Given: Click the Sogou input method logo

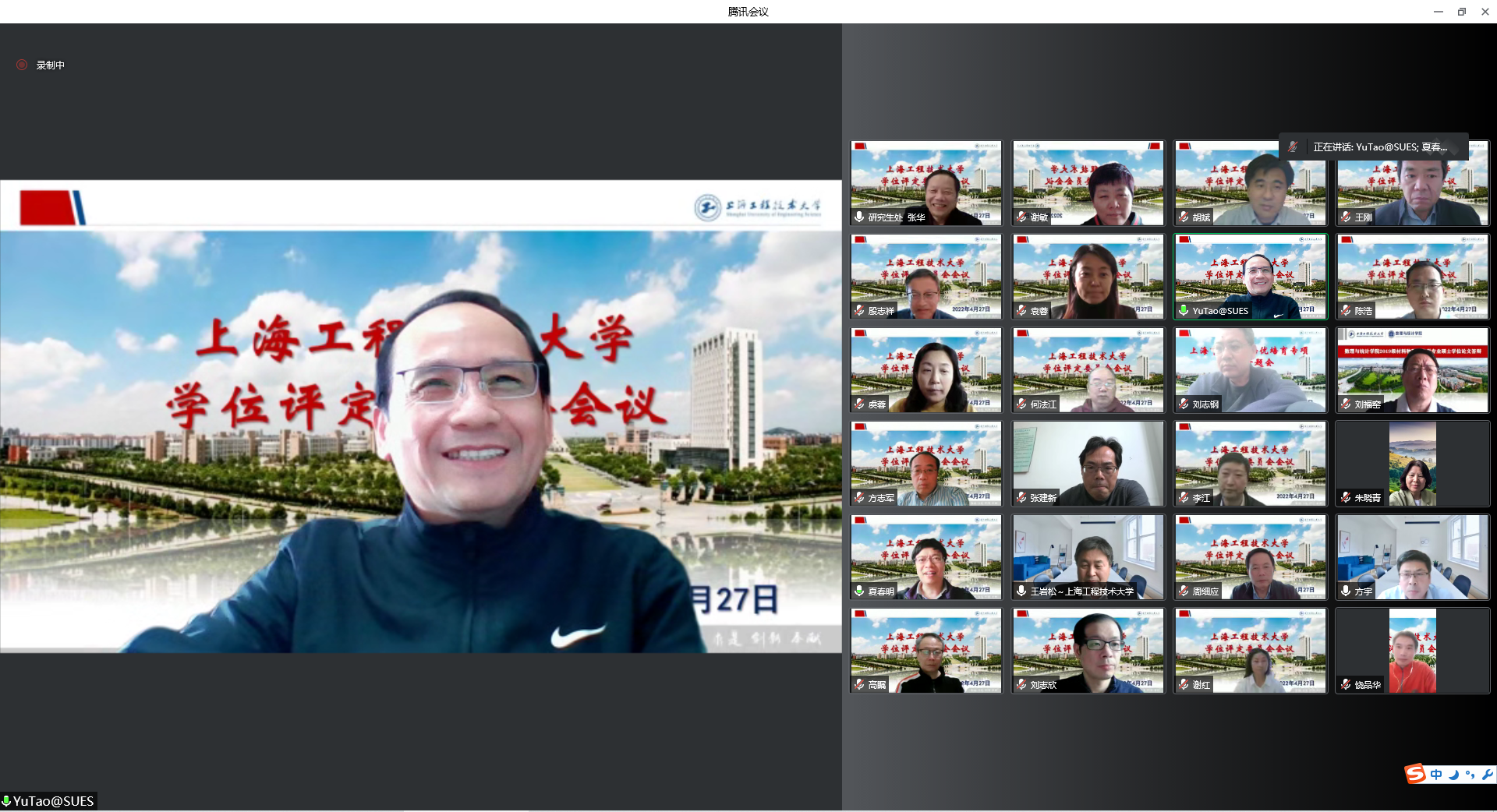Looking at the screenshot, I should tap(1415, 774).
